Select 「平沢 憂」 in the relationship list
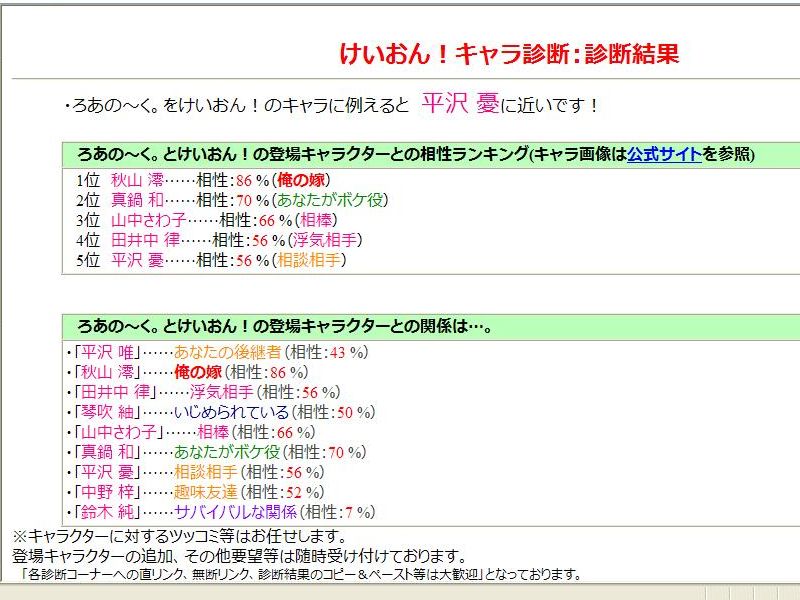This screenshot has height=600, width=800. (107, 472)
